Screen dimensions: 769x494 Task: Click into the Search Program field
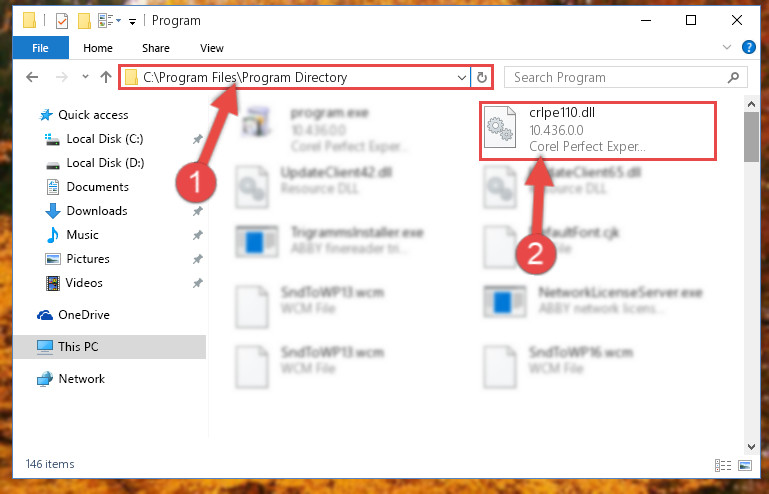[x=616, y=78]
